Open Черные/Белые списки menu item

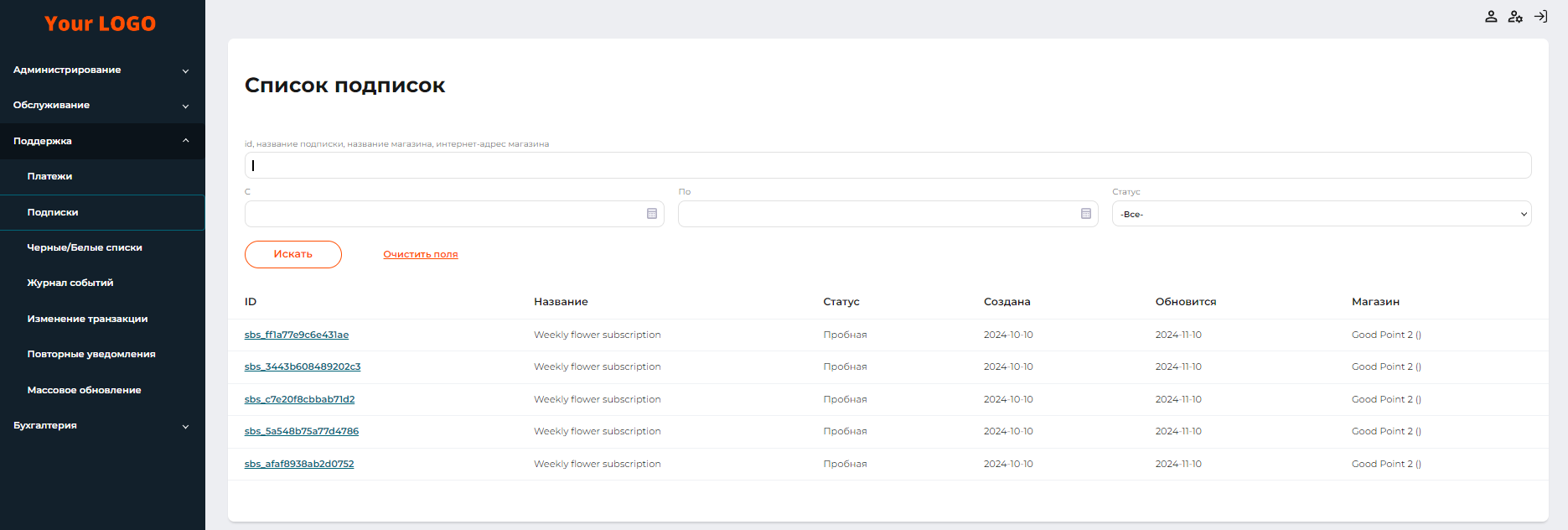85,248
